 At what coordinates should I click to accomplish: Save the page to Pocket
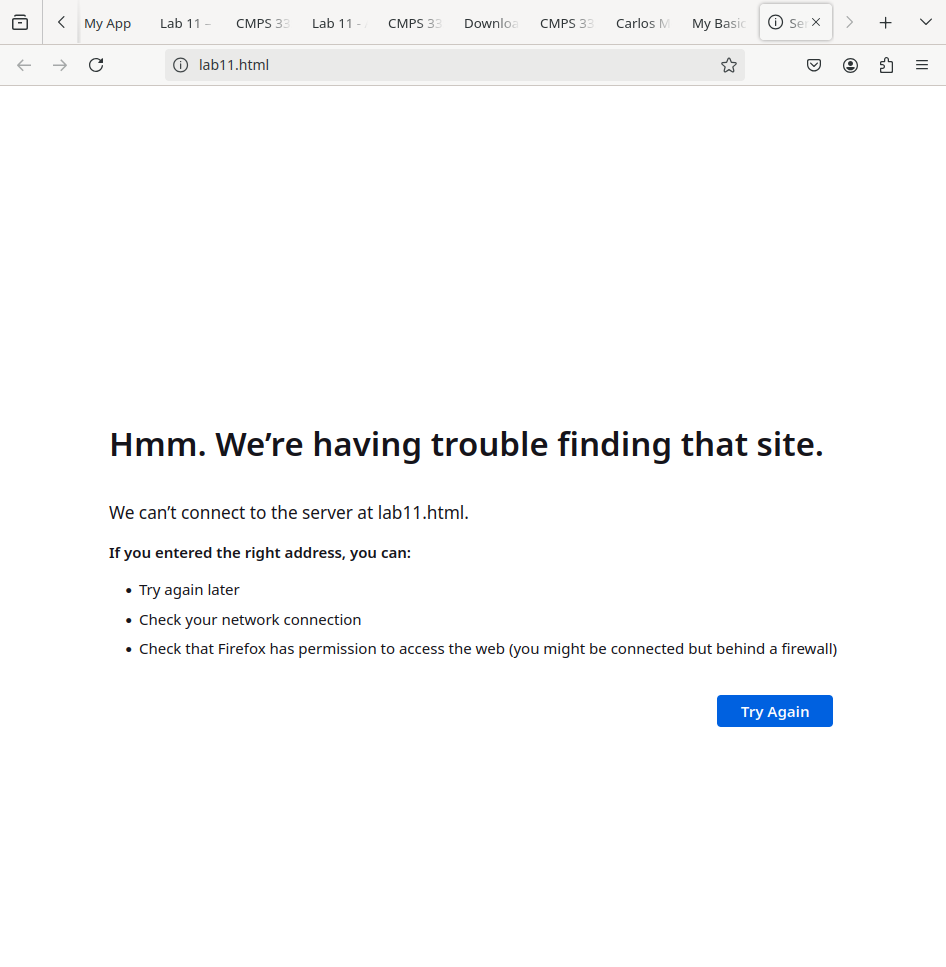pyautogui.click(x=814, y=65)
